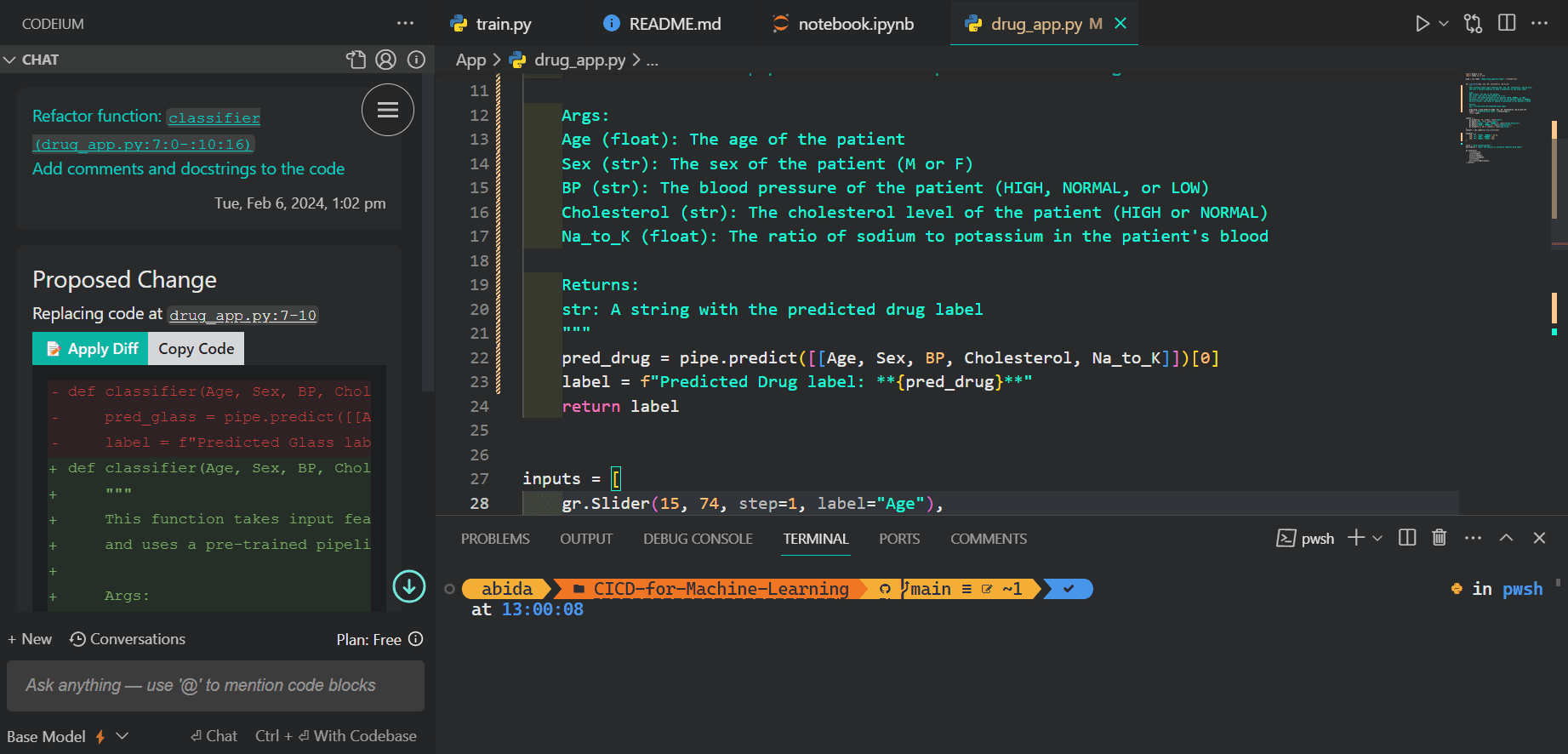Viewport: 1568px width, 754px height.
Task: Switch to notebook.ipynb tab
Action: tap(843, 24)
